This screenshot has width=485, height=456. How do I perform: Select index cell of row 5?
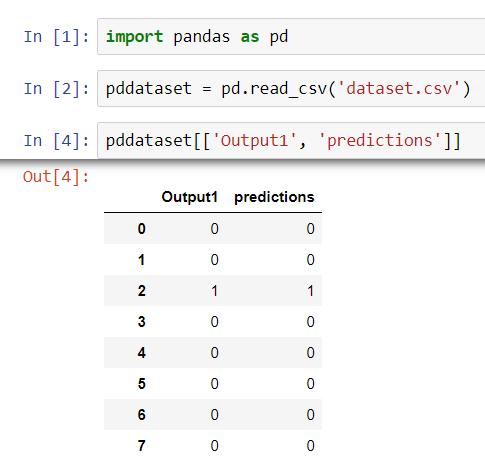point(142,384)
